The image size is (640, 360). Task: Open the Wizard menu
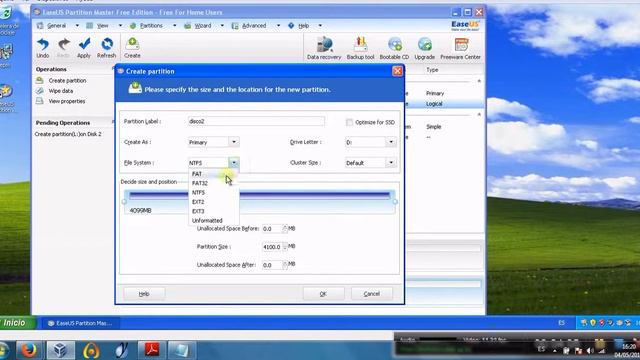coord(203,25)
